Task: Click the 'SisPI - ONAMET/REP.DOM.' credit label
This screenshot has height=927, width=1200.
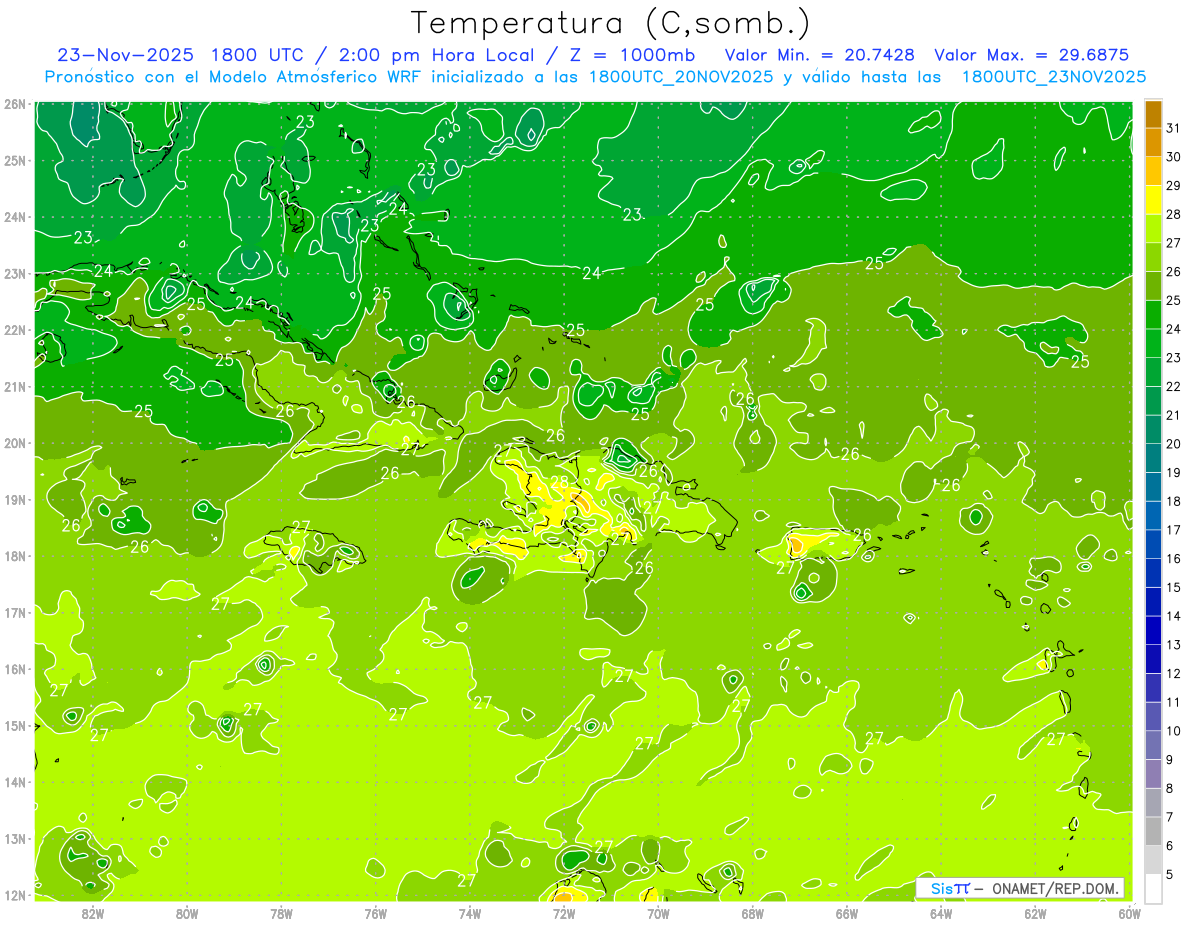Action: click(1020, 888)
